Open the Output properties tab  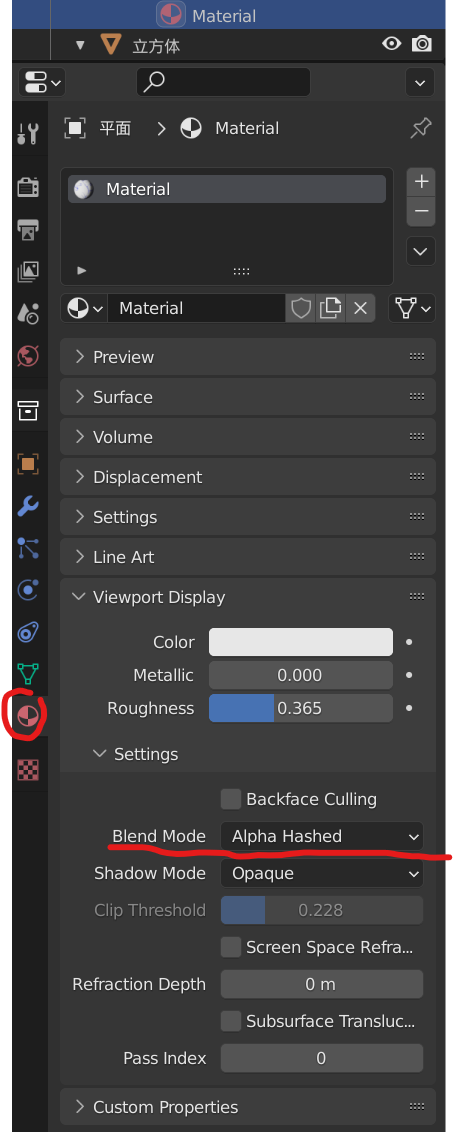[x=28, y=230]
